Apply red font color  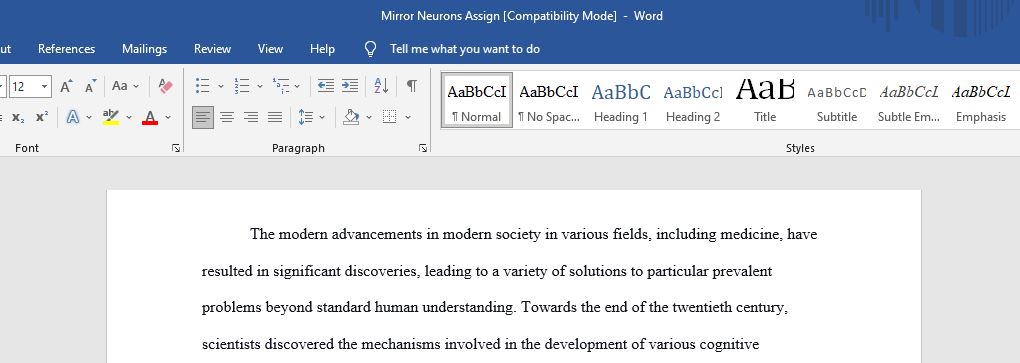coord(150,117)
